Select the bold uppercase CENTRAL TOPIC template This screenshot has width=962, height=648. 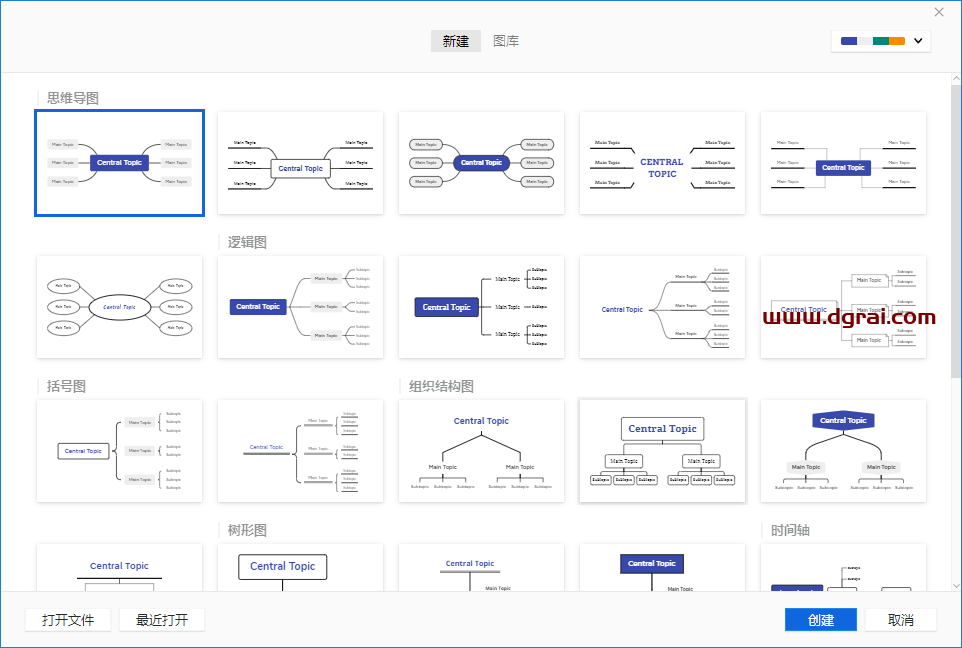point(662,163)
